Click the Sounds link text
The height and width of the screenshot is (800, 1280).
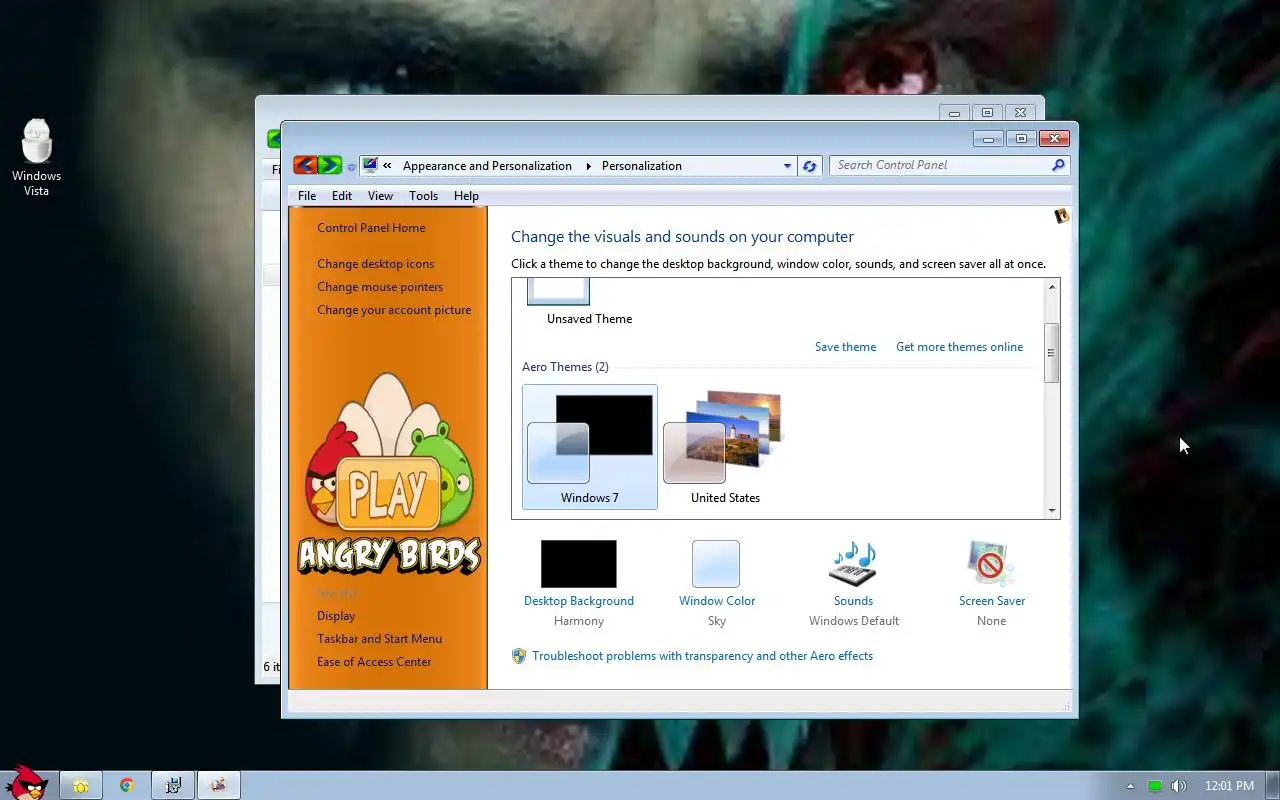point(853,601)
